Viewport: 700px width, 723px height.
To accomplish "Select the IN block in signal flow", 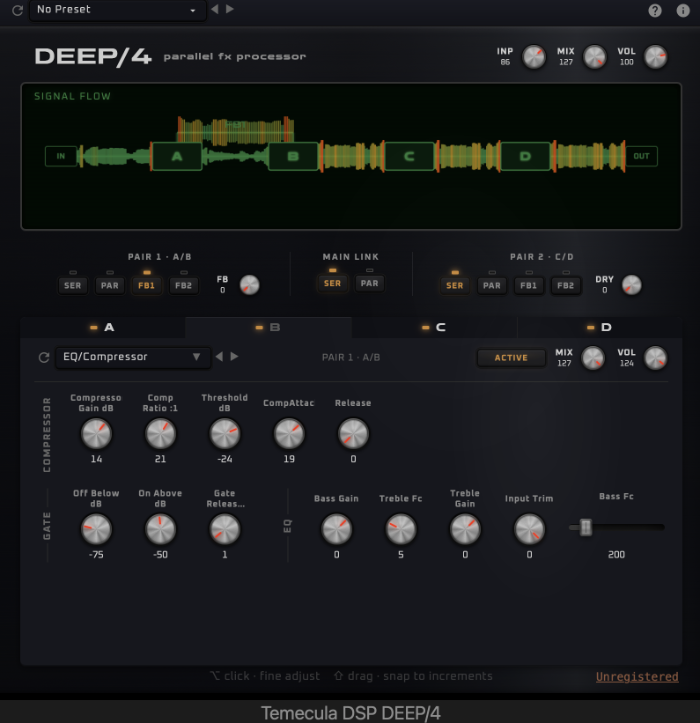I will 61,156.
